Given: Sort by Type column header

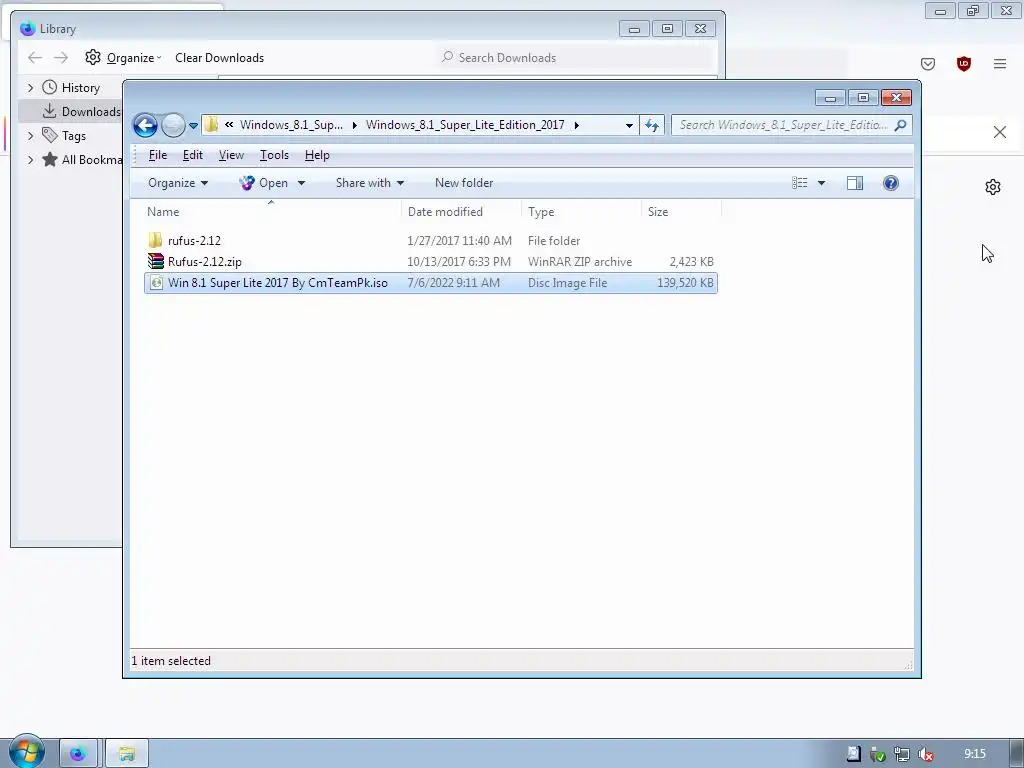Looking at the screenshot, I should pyautogui.click(x=581, y=212).
